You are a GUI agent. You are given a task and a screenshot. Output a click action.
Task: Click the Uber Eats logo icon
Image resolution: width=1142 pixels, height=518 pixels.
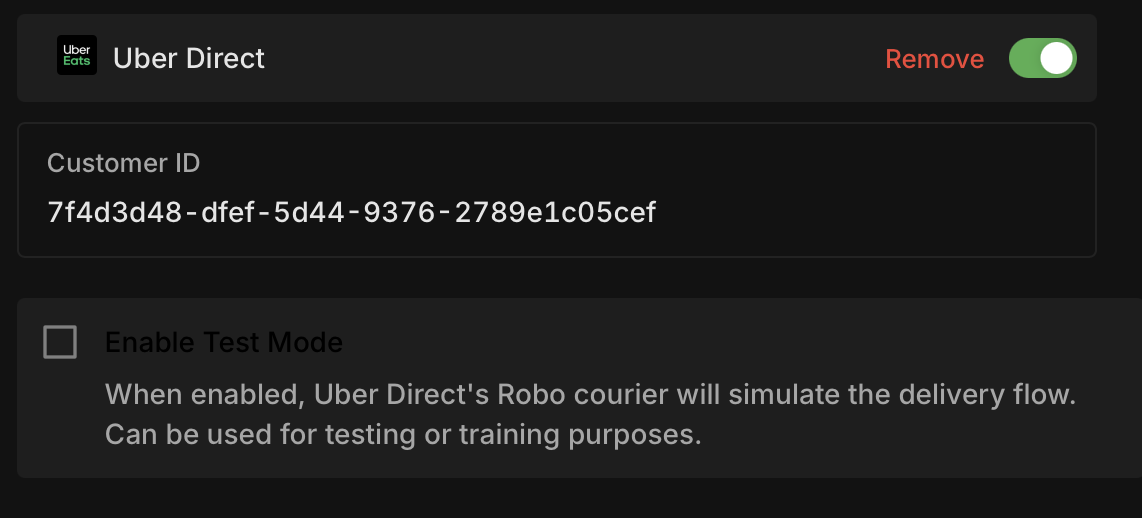77,56
